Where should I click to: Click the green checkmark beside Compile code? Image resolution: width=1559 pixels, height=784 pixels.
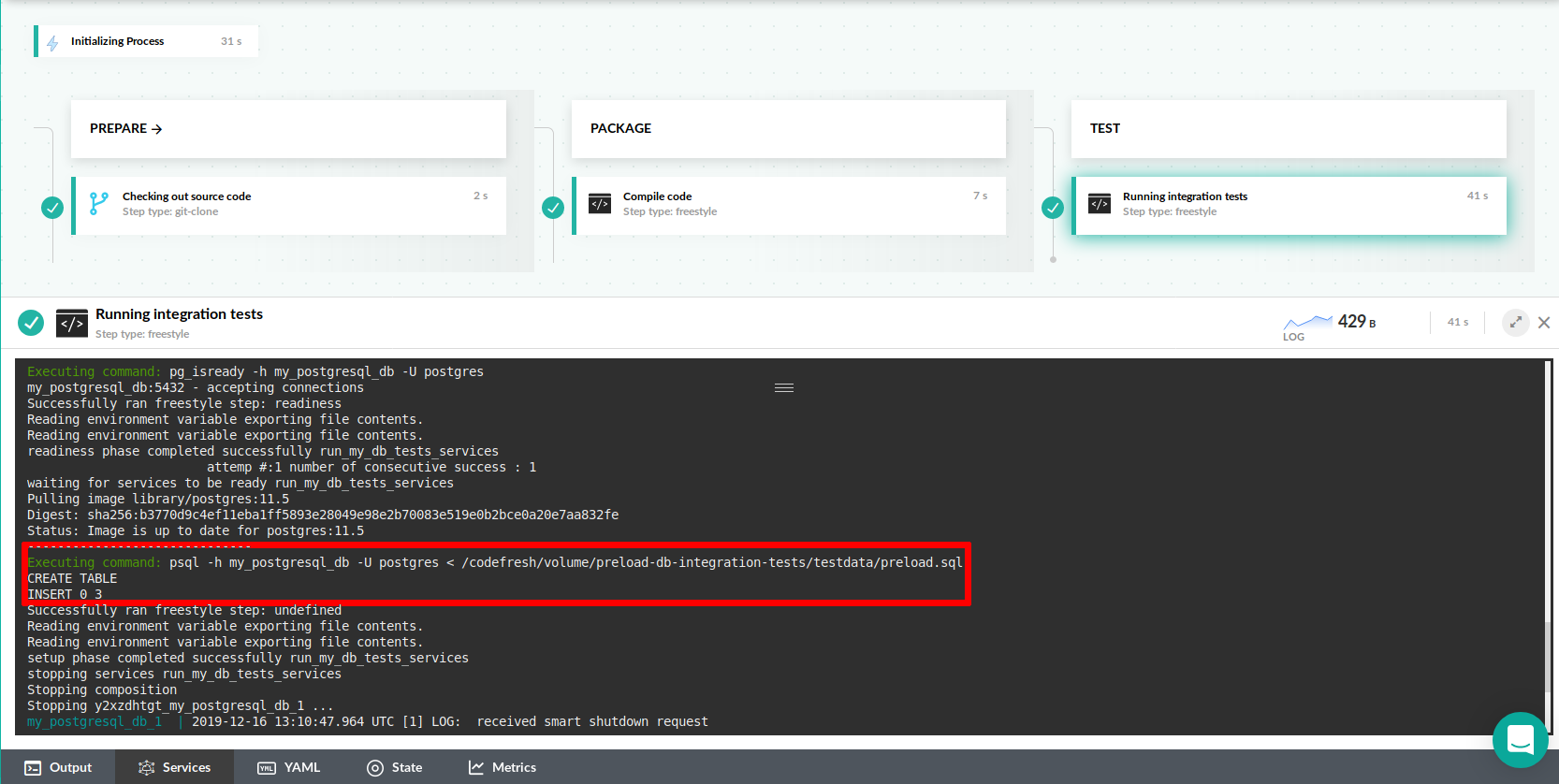pos(553,208)
